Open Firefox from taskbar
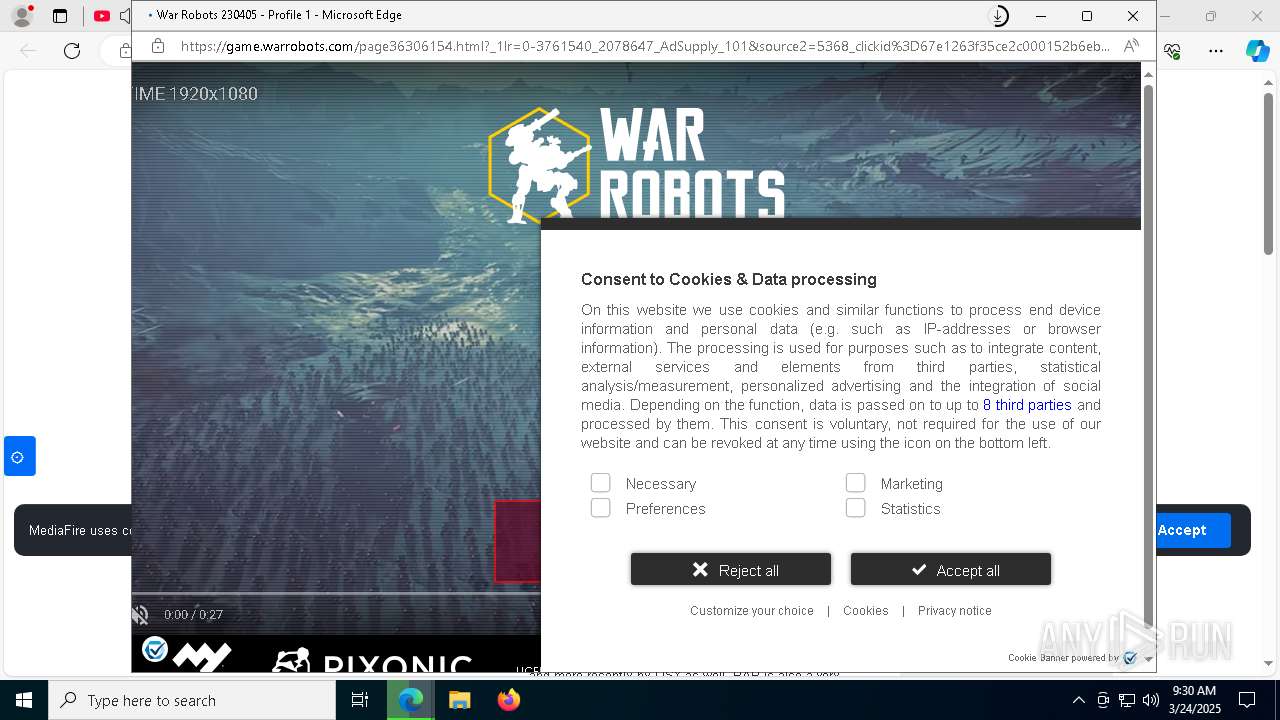Image resolution: width=1280 pixels, height=720 pixels. pyautogui.click(x=509, y=700)
